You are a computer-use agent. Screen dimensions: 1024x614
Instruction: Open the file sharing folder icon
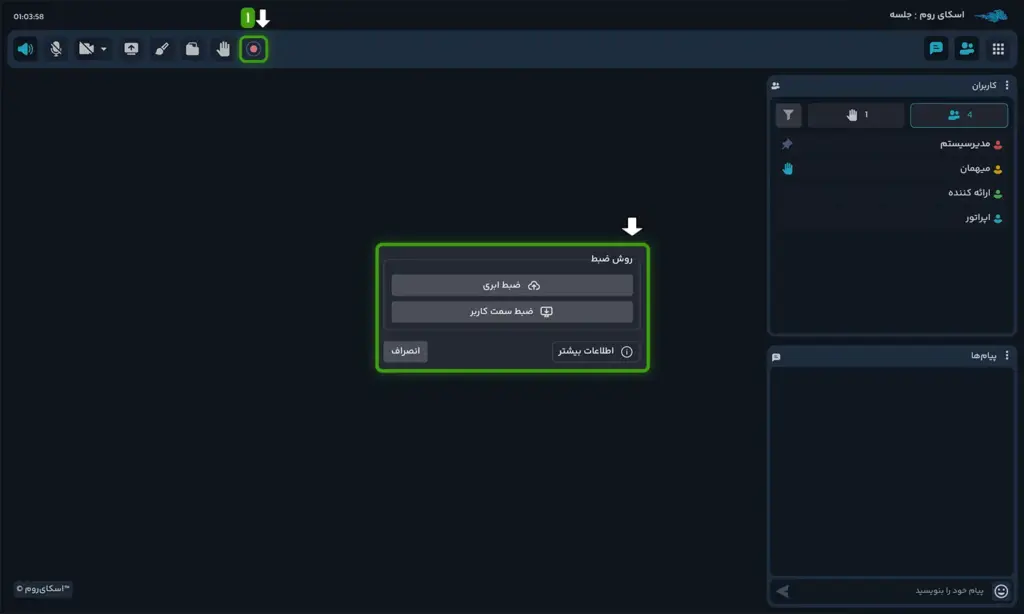192,49
